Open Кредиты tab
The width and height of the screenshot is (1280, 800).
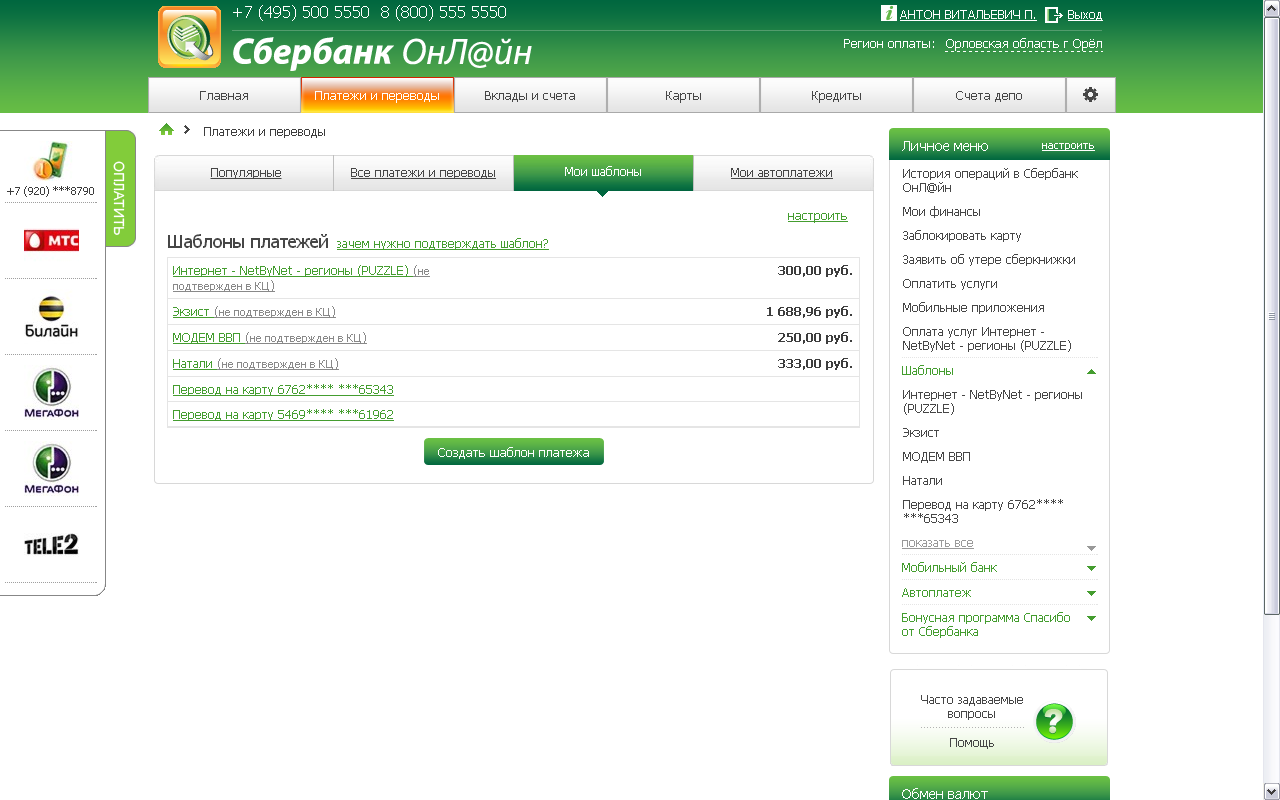[836, 95]
